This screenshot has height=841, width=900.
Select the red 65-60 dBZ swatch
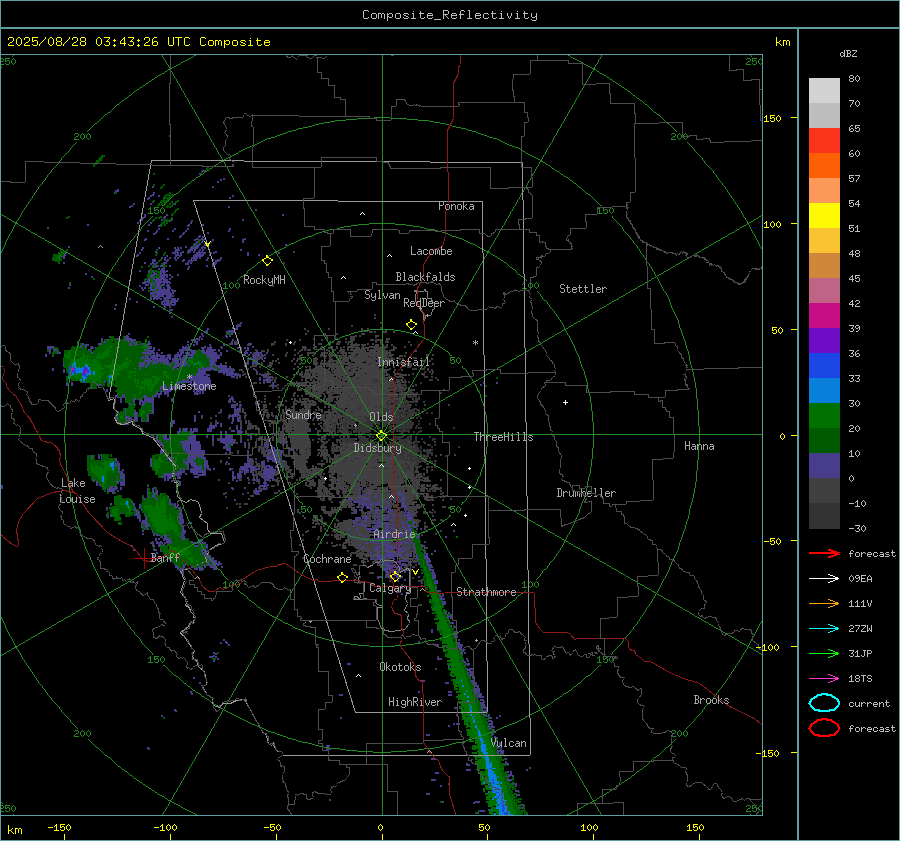(824, 141)
